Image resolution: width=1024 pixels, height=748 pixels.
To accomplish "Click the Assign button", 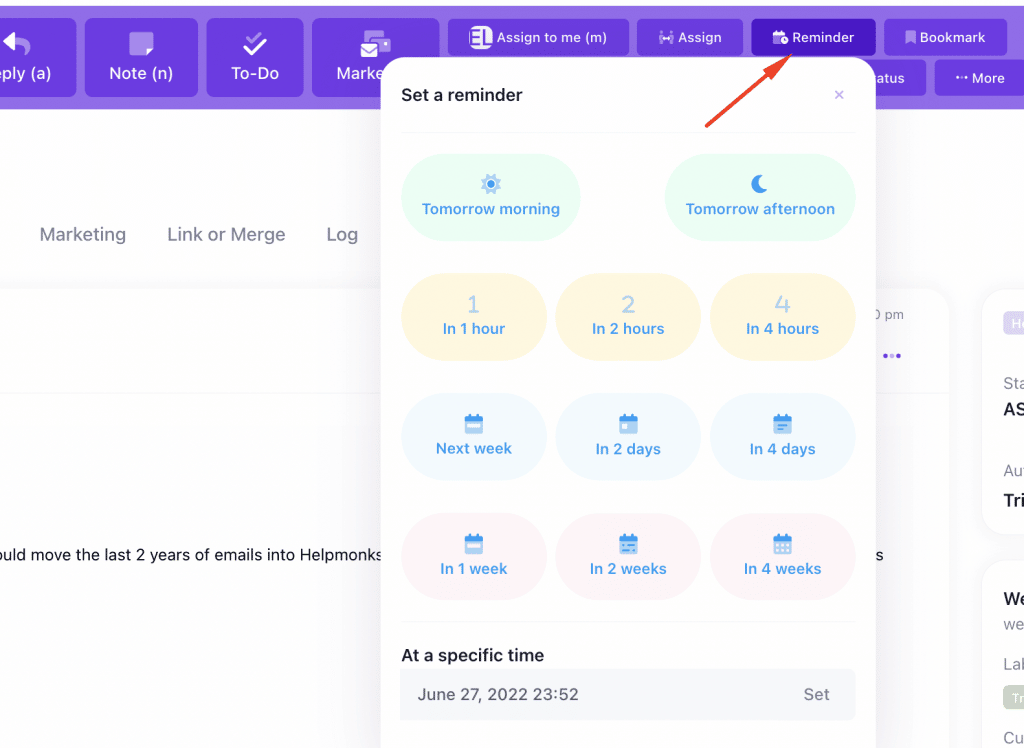I will tap(689, 38).
